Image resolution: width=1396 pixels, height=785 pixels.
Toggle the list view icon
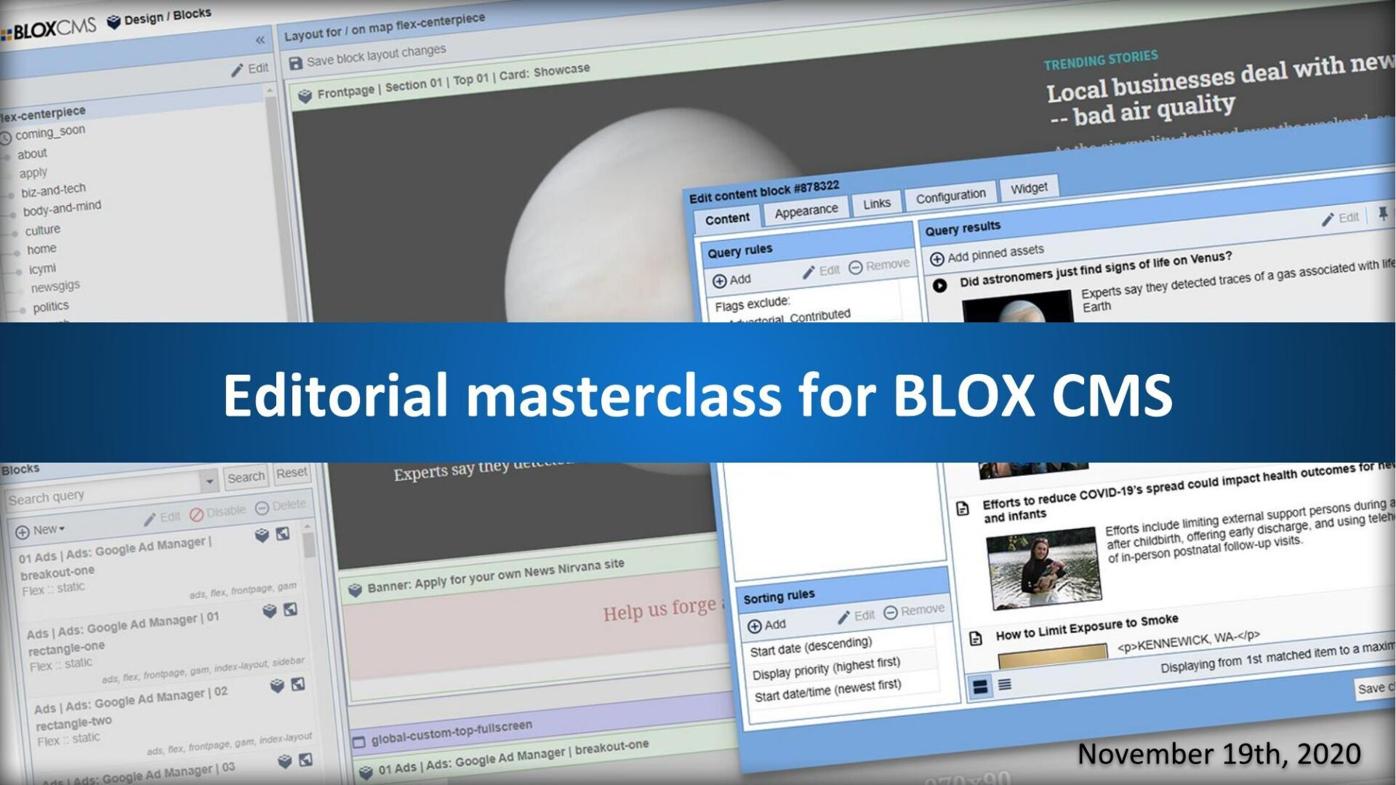(1005, 685)
